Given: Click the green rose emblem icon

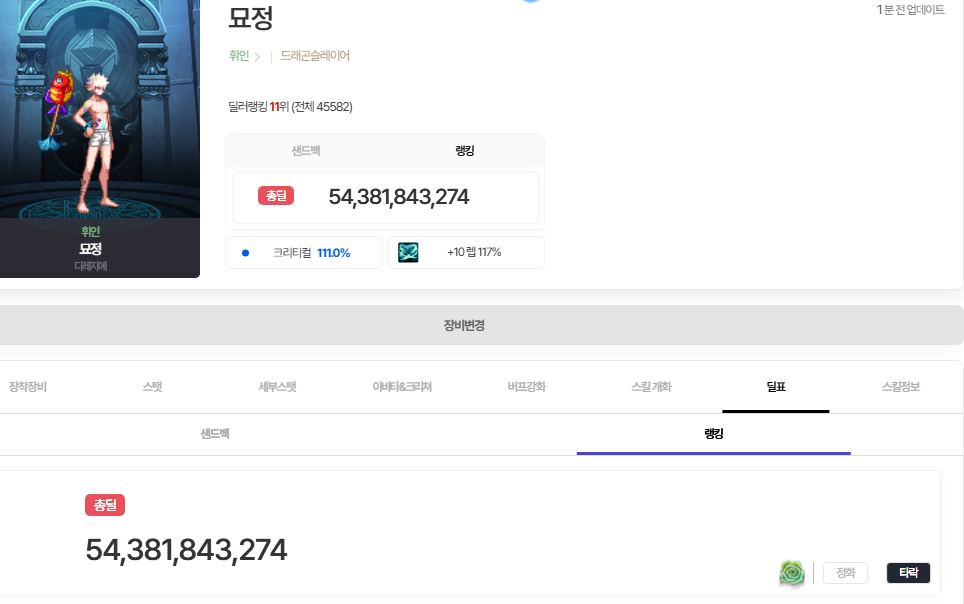Looking at the screenshot, I should [792, 573].
